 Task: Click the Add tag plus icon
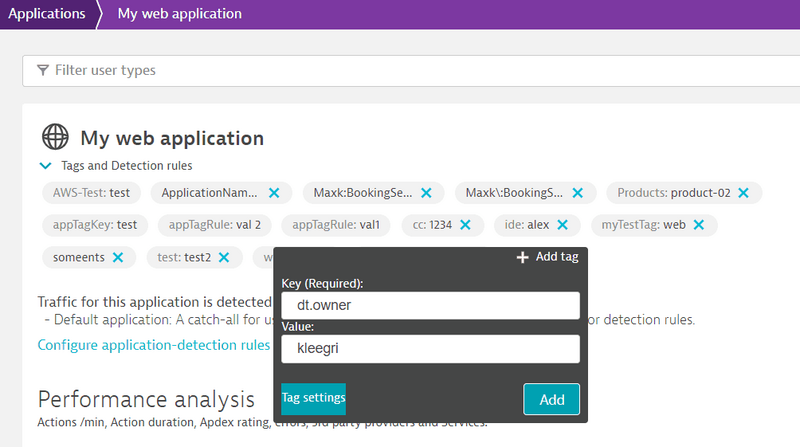click(522, 257)
